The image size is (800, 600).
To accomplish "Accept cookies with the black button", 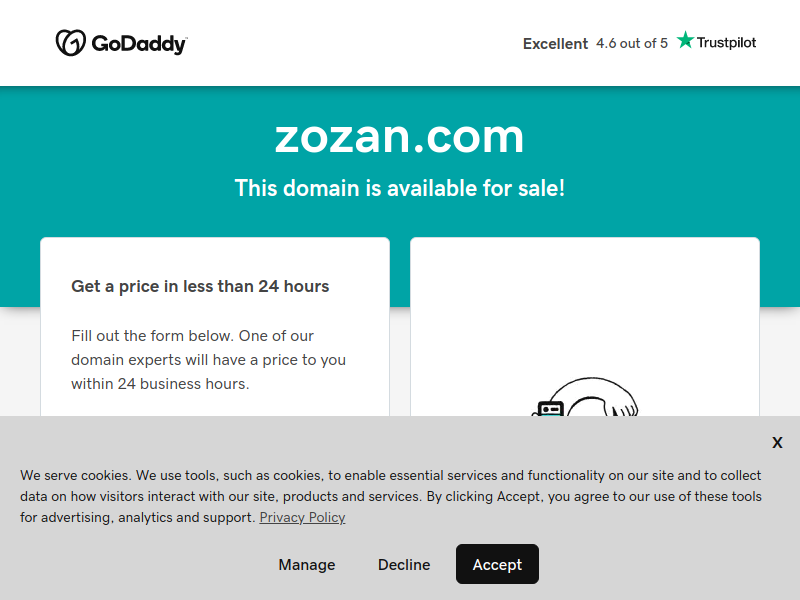I will [x=497, y=564].
